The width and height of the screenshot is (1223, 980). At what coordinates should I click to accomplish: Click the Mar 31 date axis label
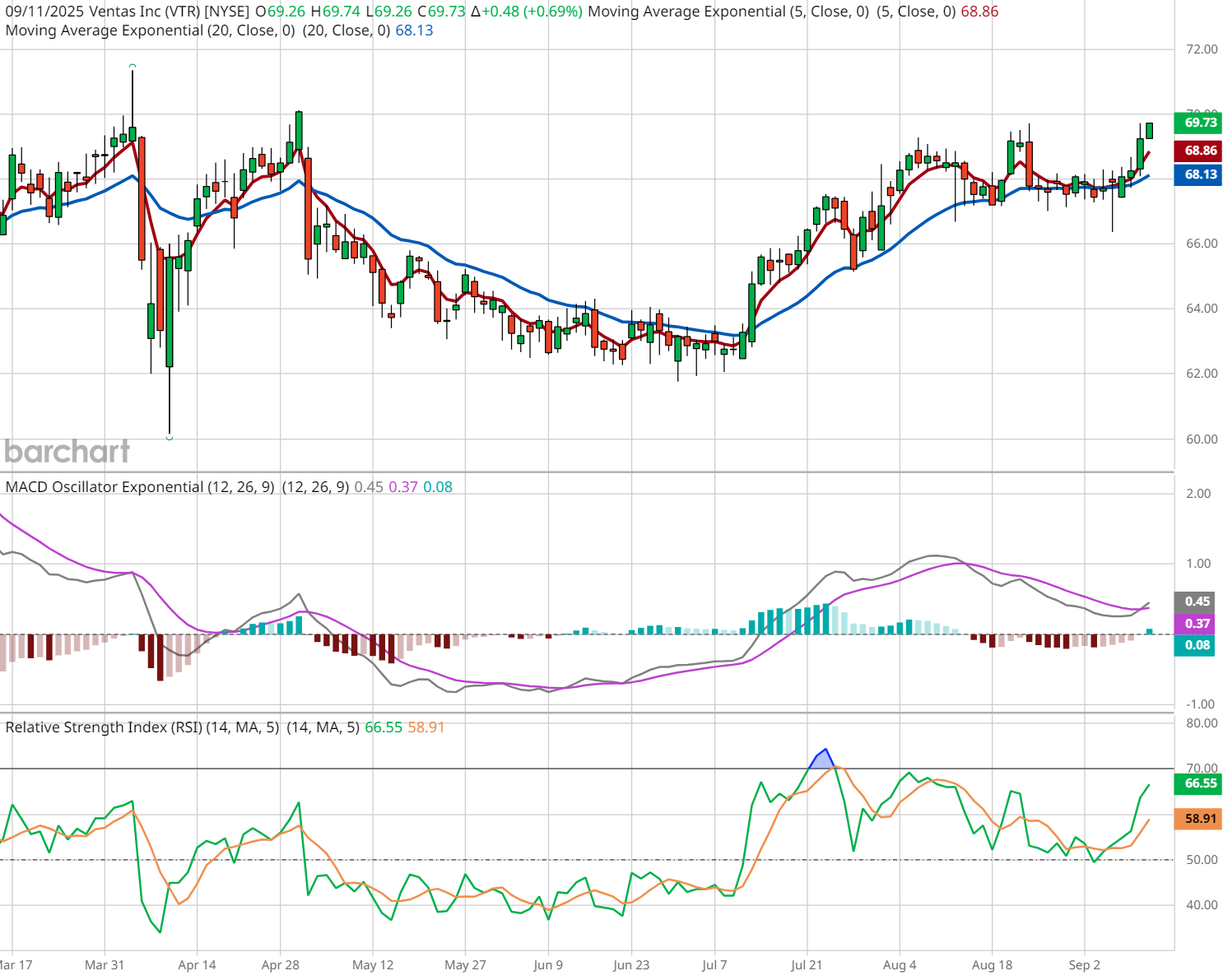coord(105,964)
